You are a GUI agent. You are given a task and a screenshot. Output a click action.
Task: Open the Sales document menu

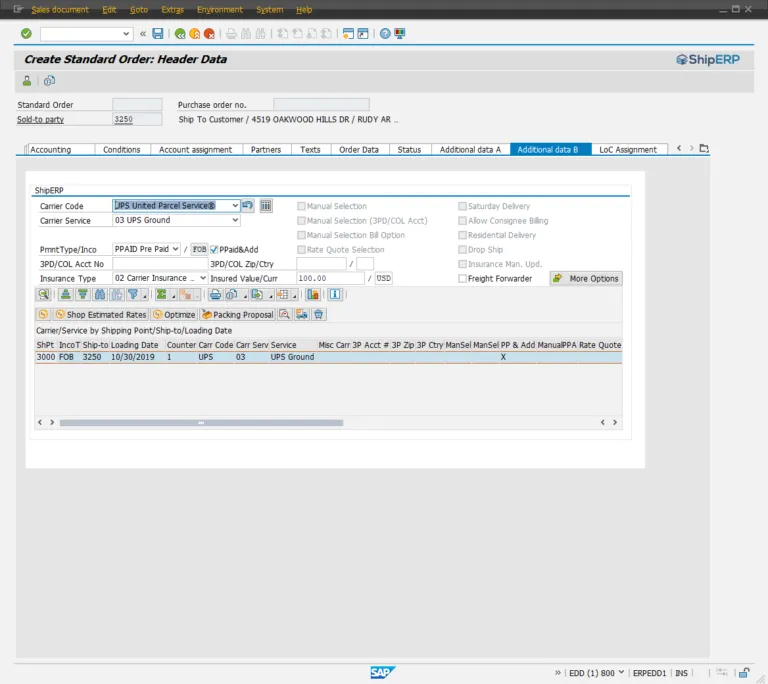(60, 9)
